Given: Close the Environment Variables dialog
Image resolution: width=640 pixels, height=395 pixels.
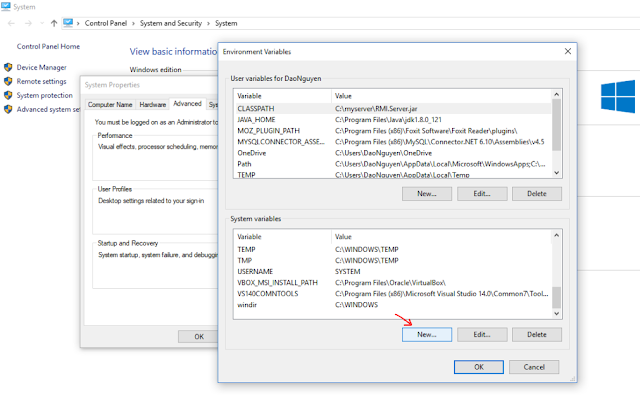Looking at the screenshot, I should tap(568, 51).
